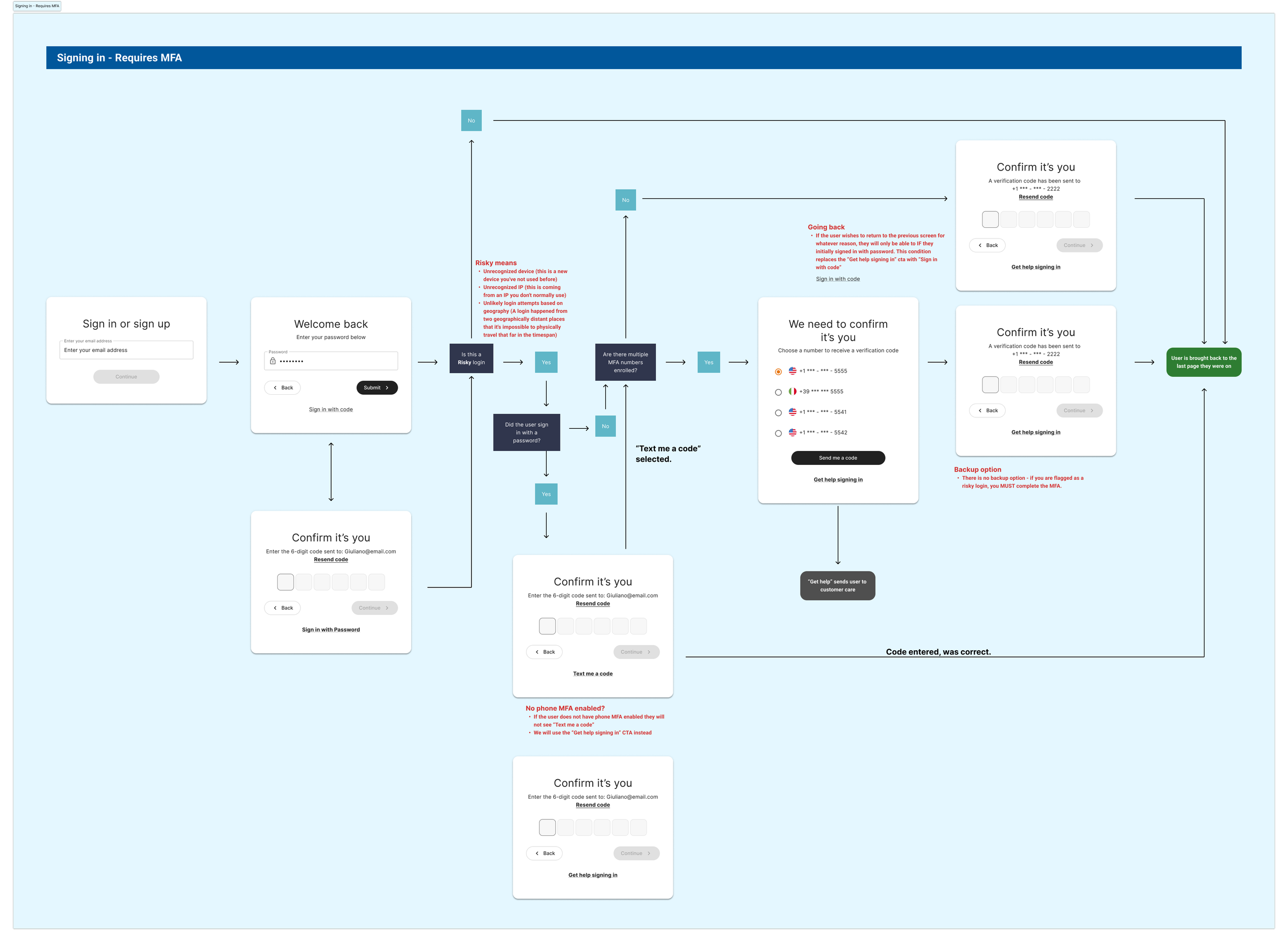Image resolution: width=1288 pixels, height=942 pixels.
Task: Click Back in card above Backup option note
Action: [987, 411]
